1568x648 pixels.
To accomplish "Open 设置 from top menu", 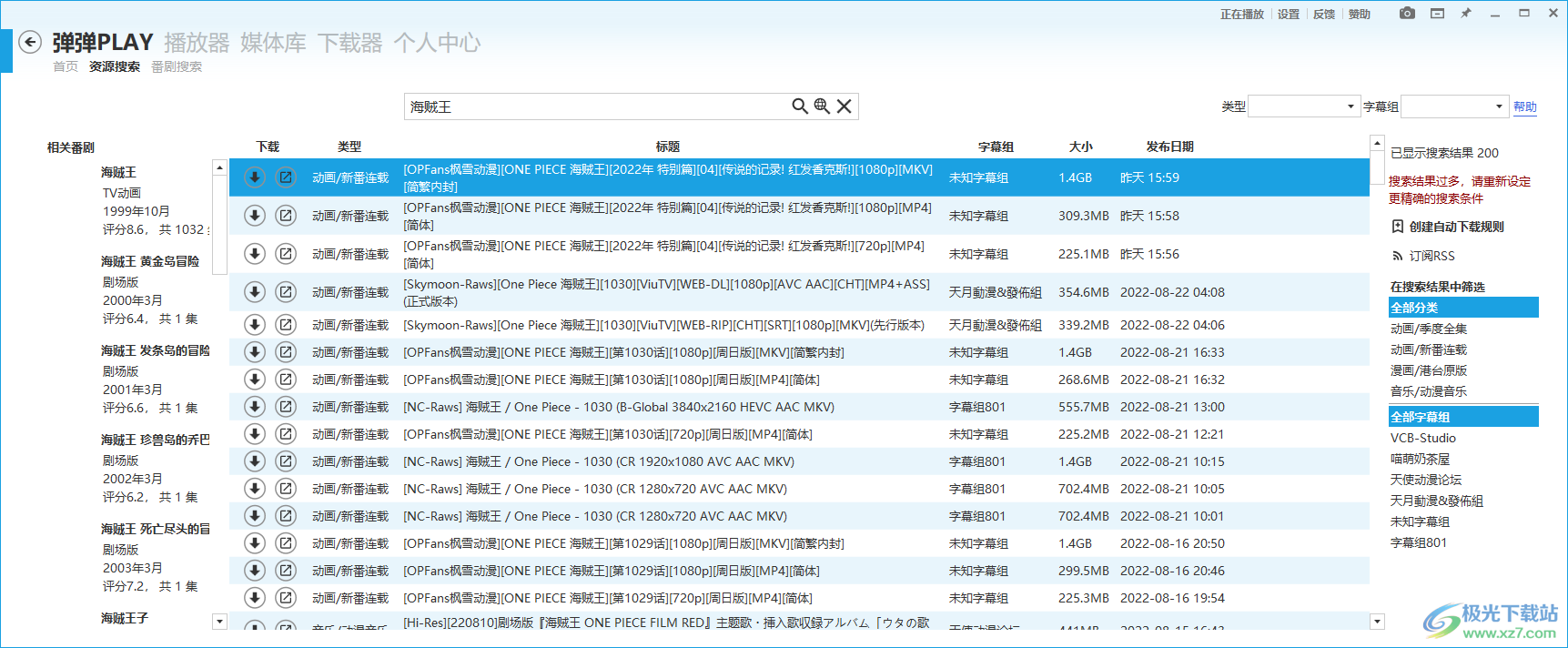I will pos(1289,14).
